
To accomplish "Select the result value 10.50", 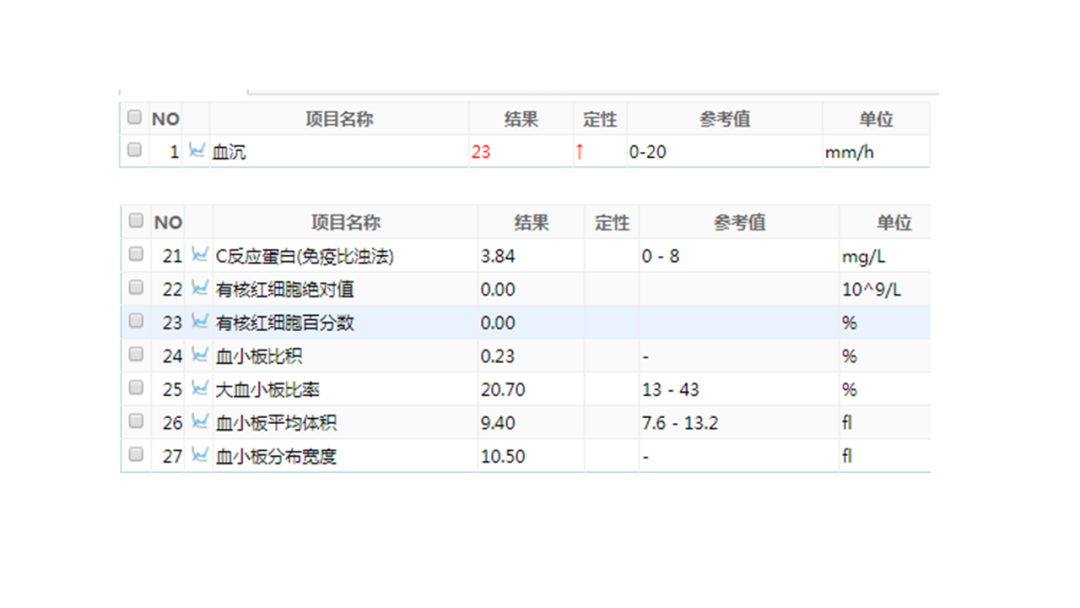I will (x=503, y=457).
